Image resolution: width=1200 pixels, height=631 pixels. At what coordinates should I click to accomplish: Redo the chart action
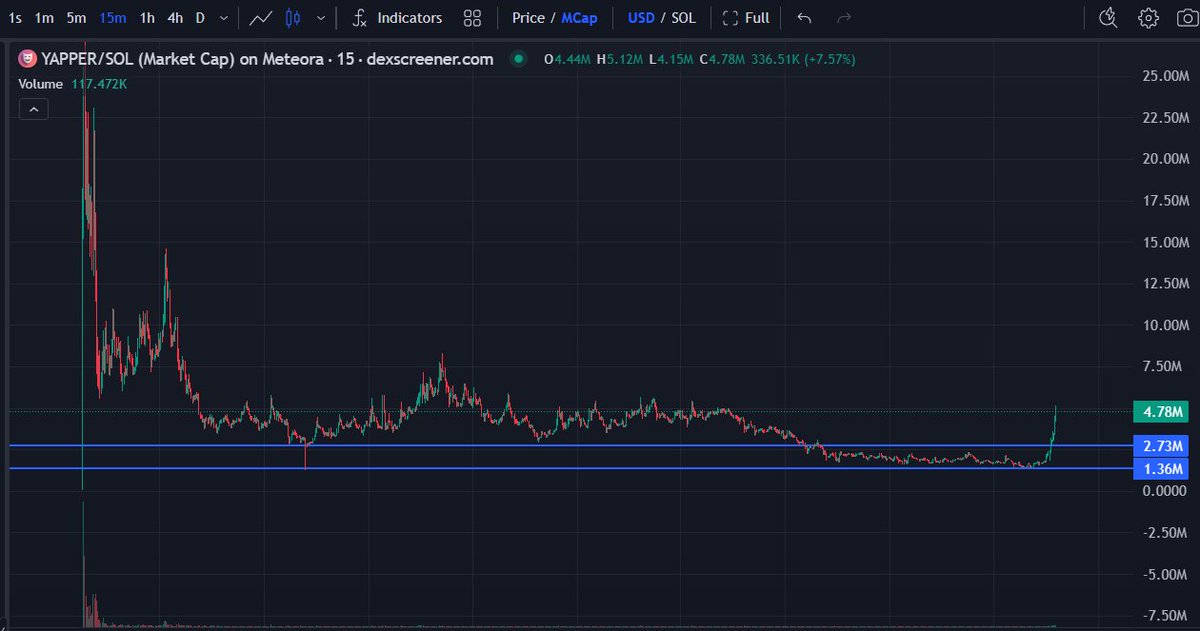pos(843,18)
